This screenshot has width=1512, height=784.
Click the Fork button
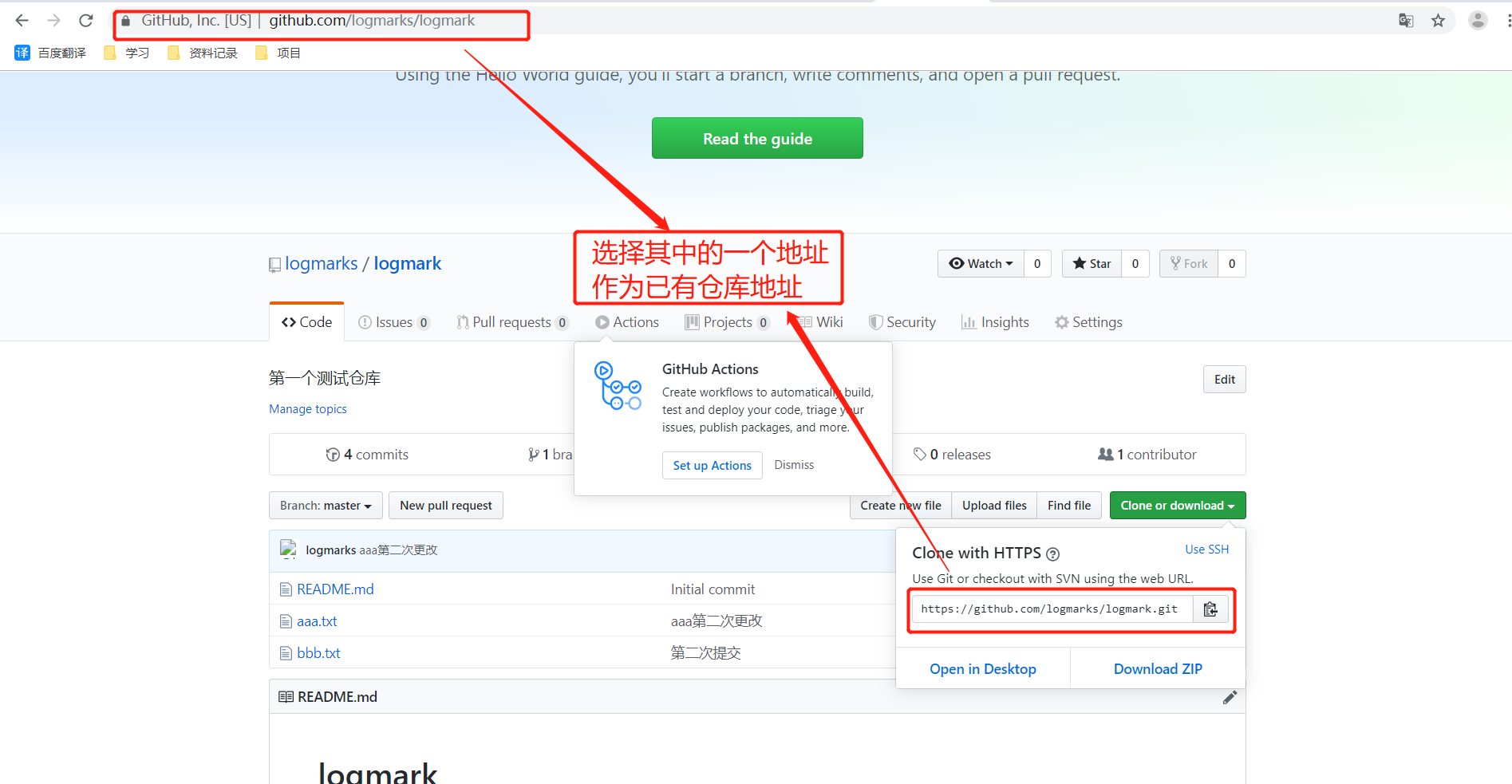(1189, 263)
